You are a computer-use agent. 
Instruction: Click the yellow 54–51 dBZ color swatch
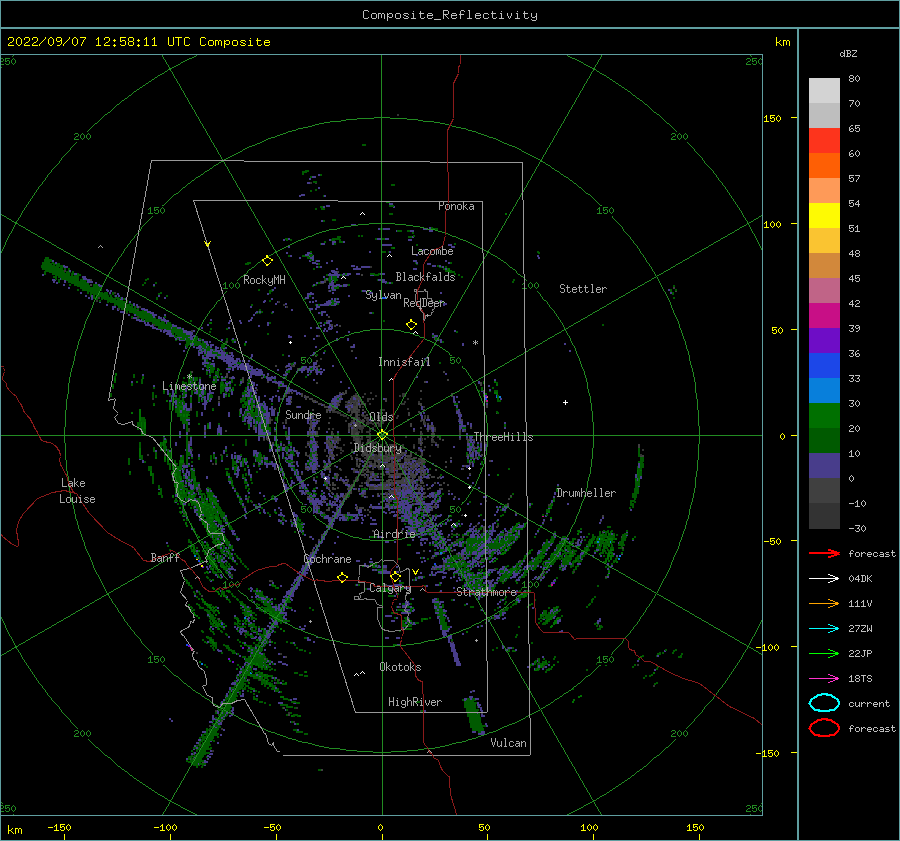824,216
